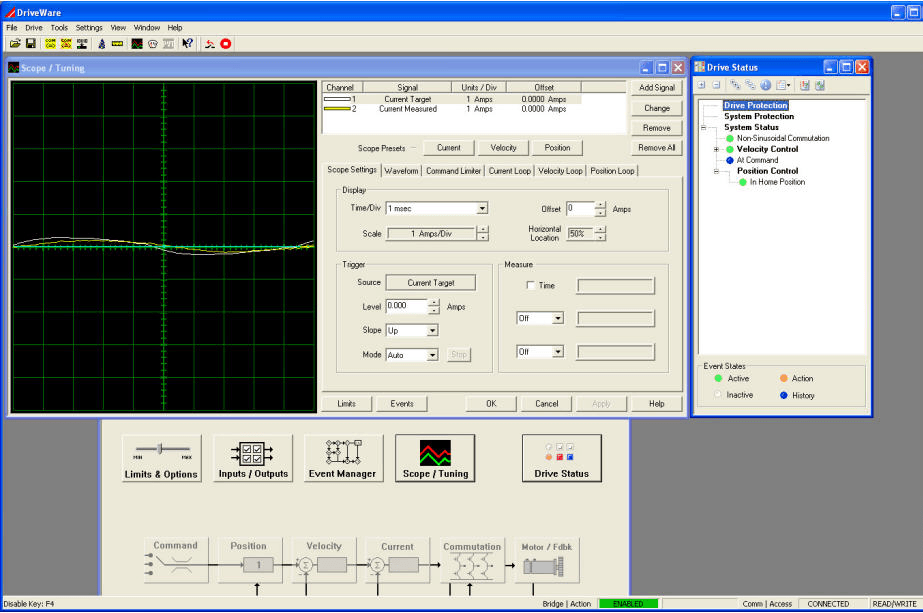Viewport: 923px width, 613px height.
Task: Click the Limits button at the bottom
Action: [347, 404]
